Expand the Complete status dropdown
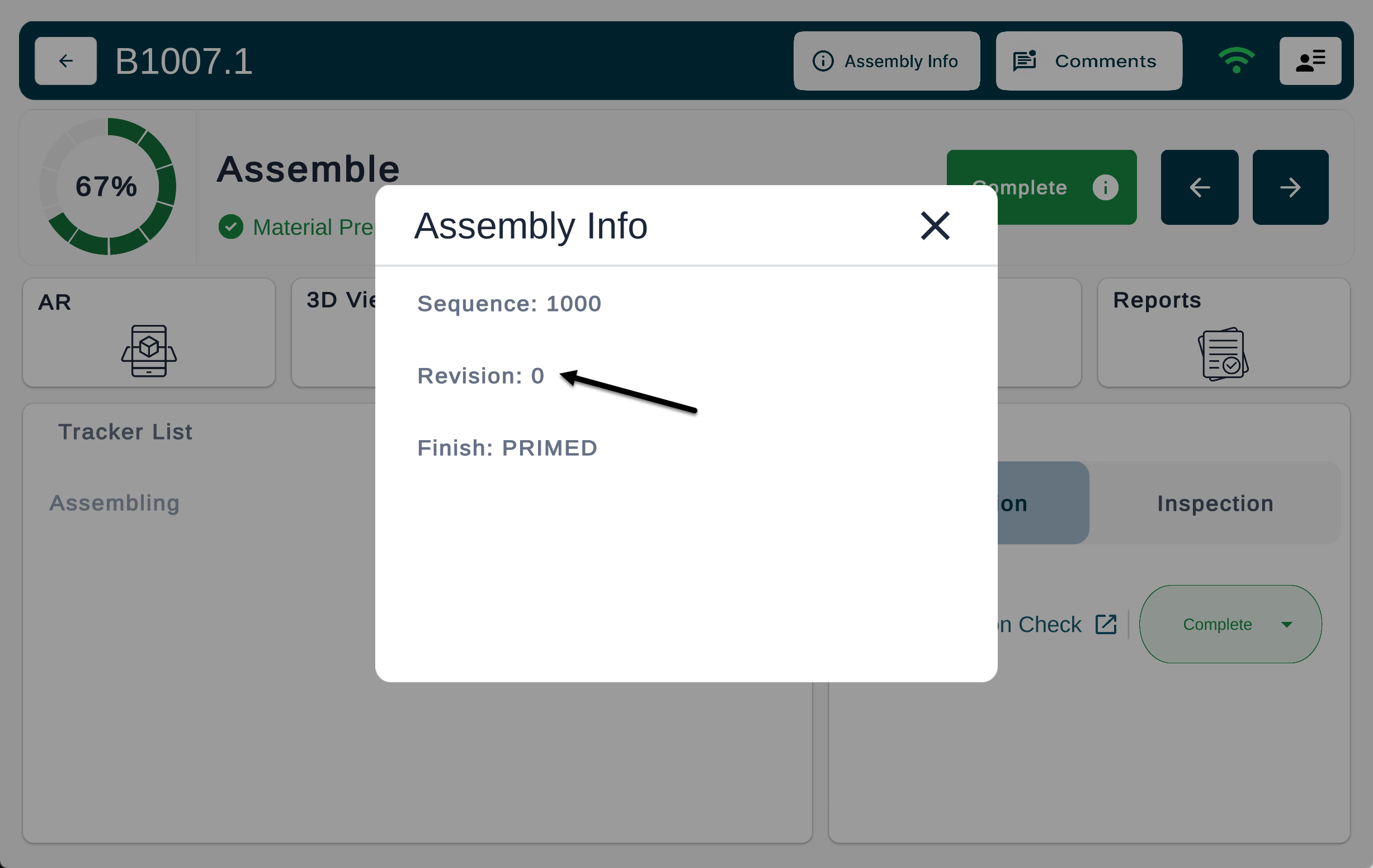The width and height of the screenshot is (1373, 868). [1286, 625]
